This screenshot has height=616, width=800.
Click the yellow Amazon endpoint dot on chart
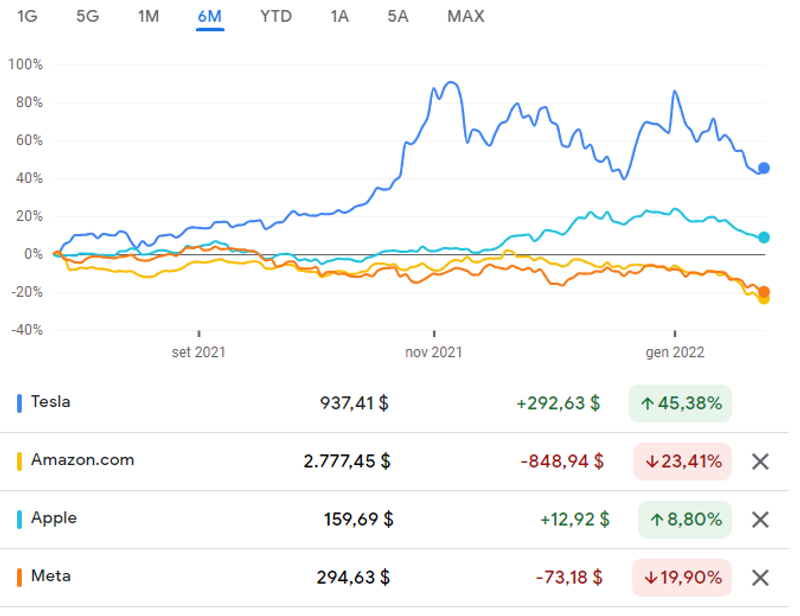point(764,300)
